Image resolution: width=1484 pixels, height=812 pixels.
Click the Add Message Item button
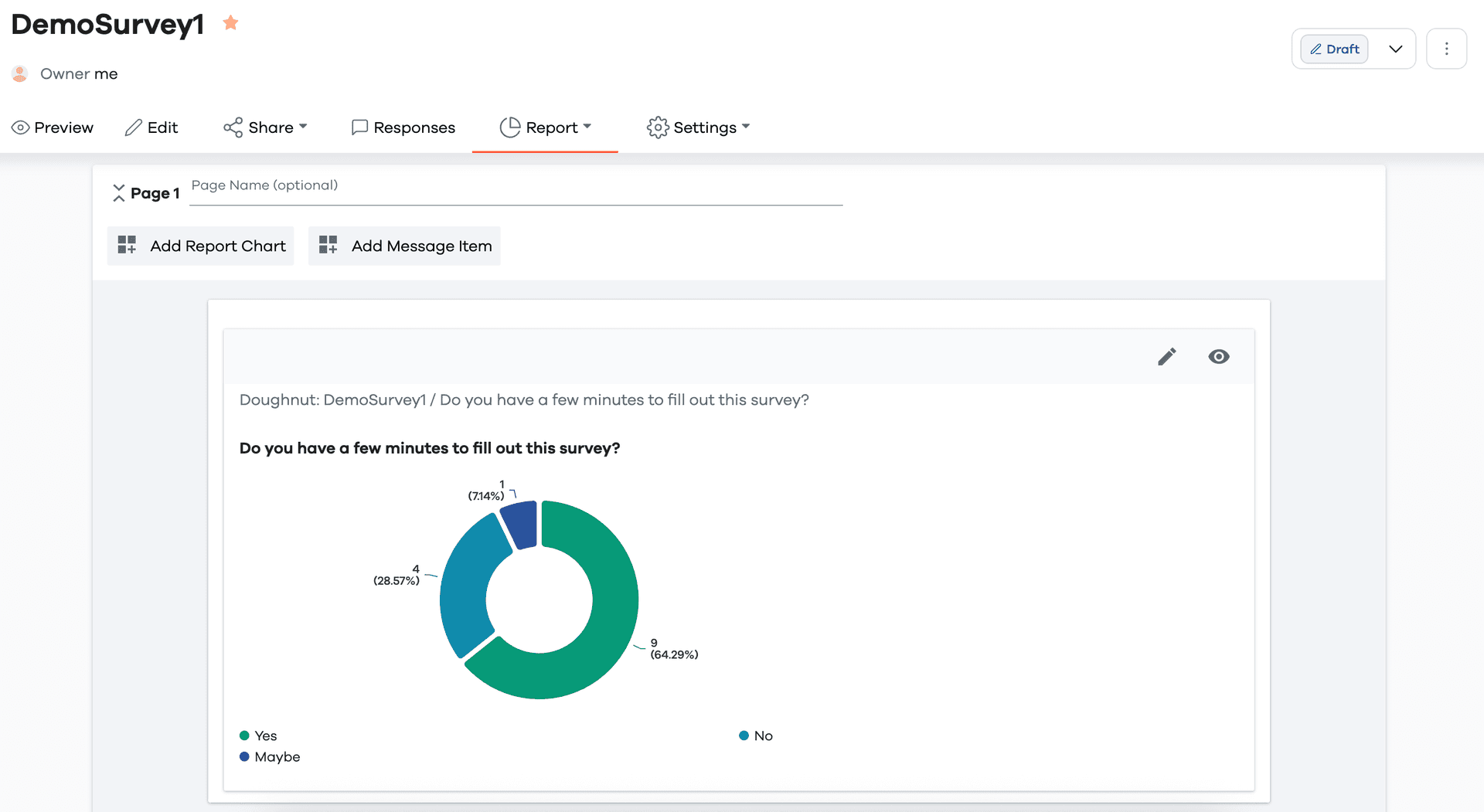coord(403,246)
